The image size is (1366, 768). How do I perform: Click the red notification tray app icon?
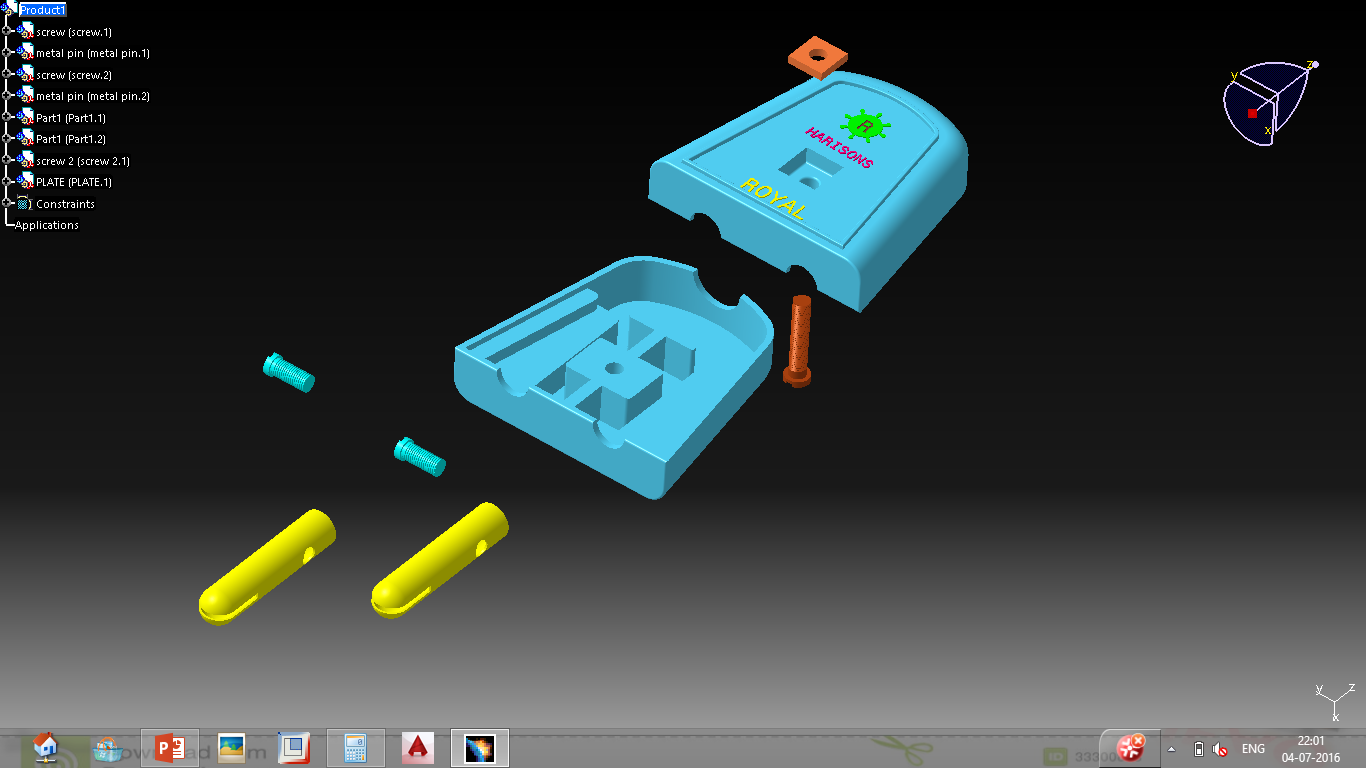(x=1131, y=747)
